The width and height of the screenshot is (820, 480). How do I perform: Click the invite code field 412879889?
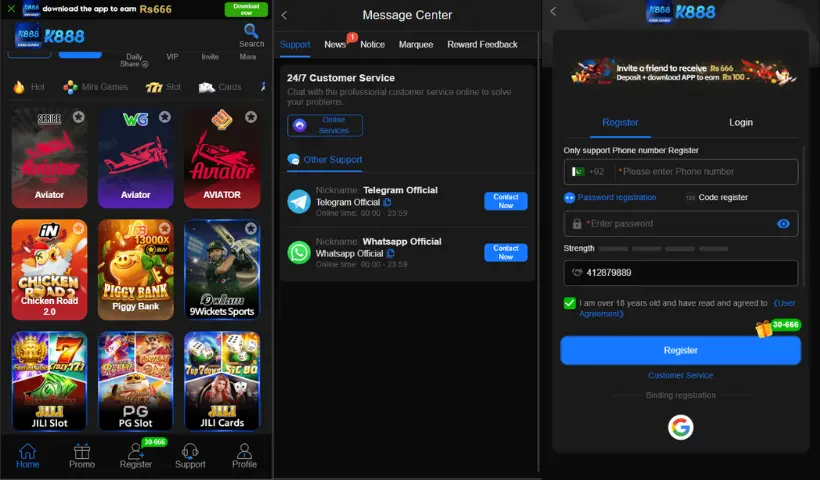coord(681,273)
